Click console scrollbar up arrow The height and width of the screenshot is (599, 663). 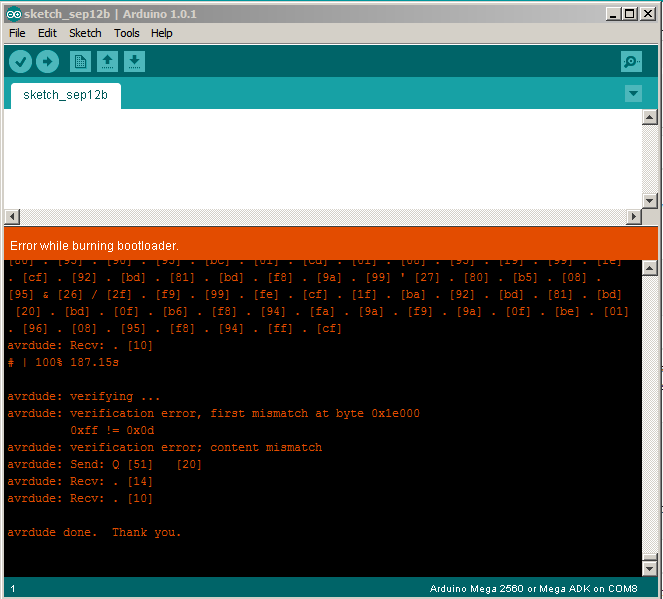(x=649, y=268)
